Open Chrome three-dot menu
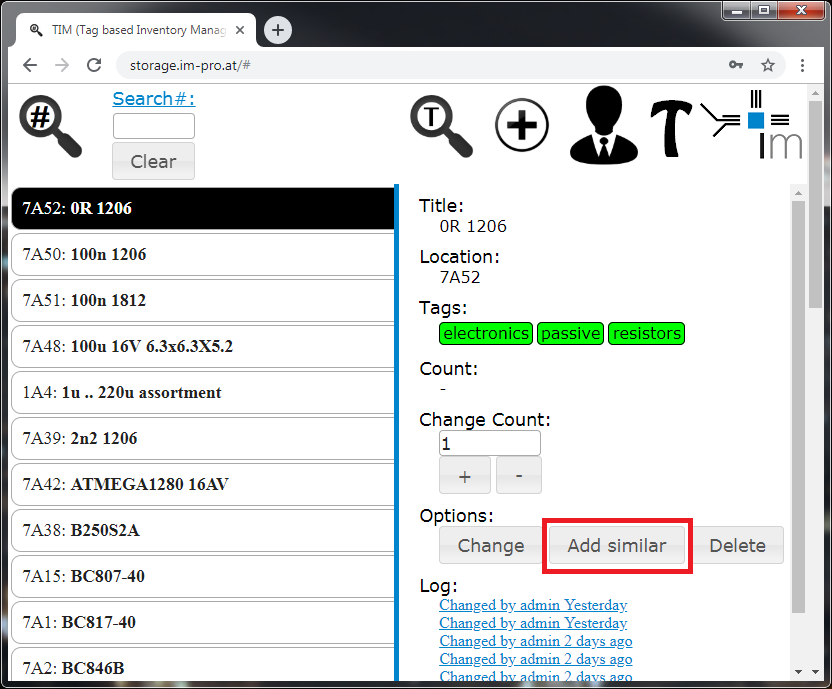Viewport: 832px width, 689px height. (802, 65)
